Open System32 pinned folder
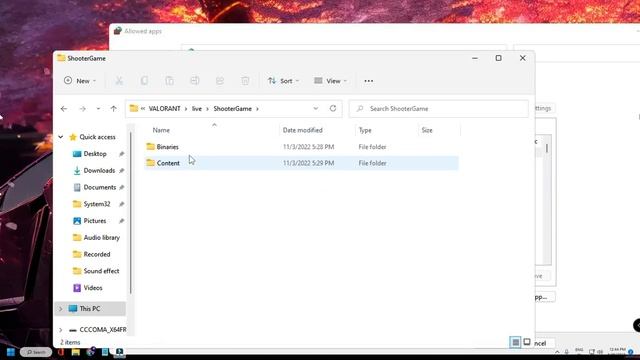Screen dimensions: 640x360 tap(97, 204)
